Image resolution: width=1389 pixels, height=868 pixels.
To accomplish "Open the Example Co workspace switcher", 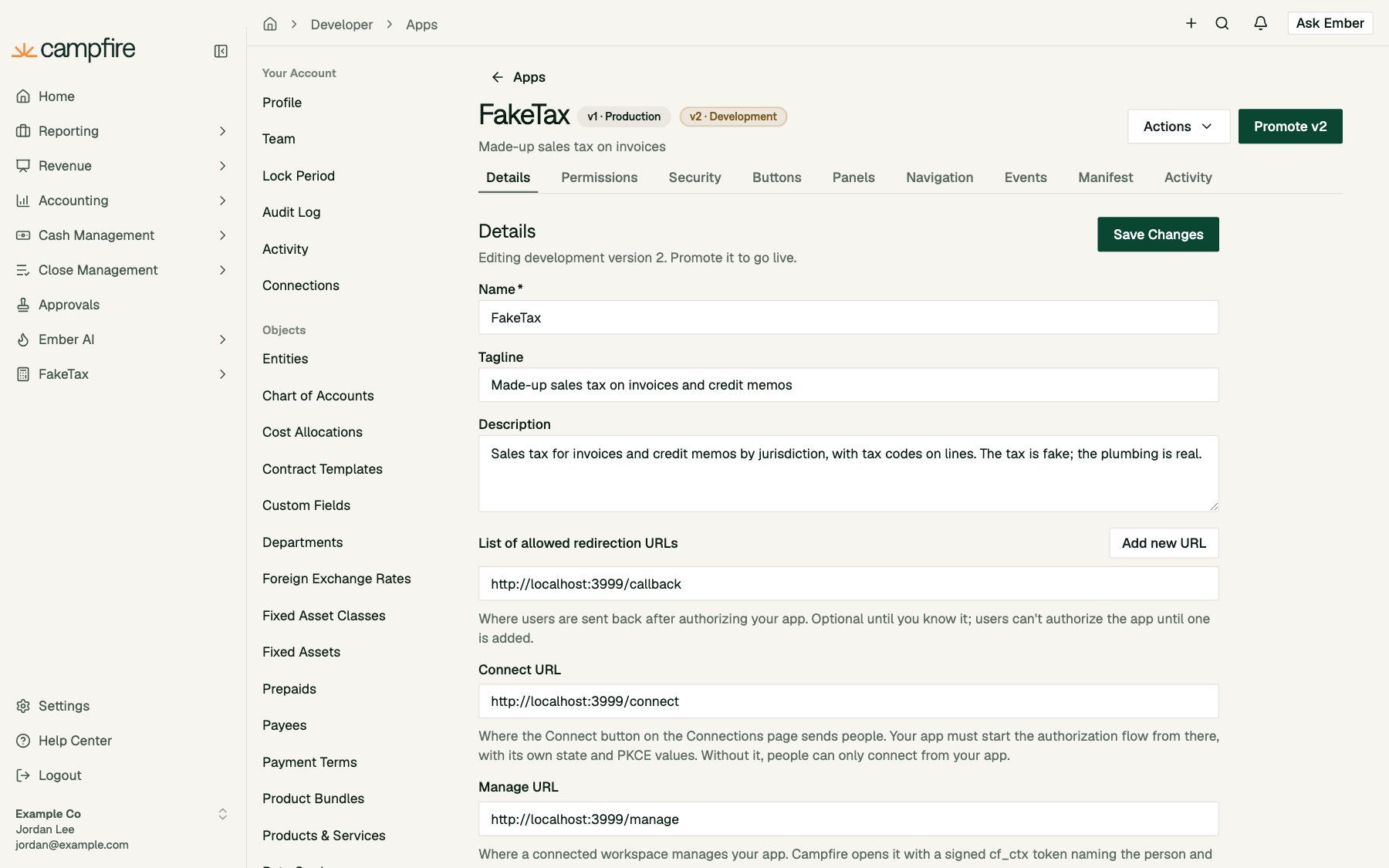I will pos(222,814).
